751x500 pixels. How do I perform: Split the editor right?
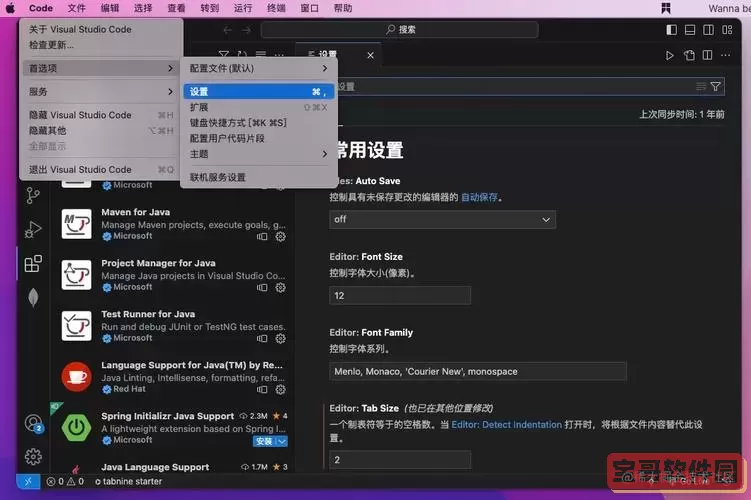point(707,56)
